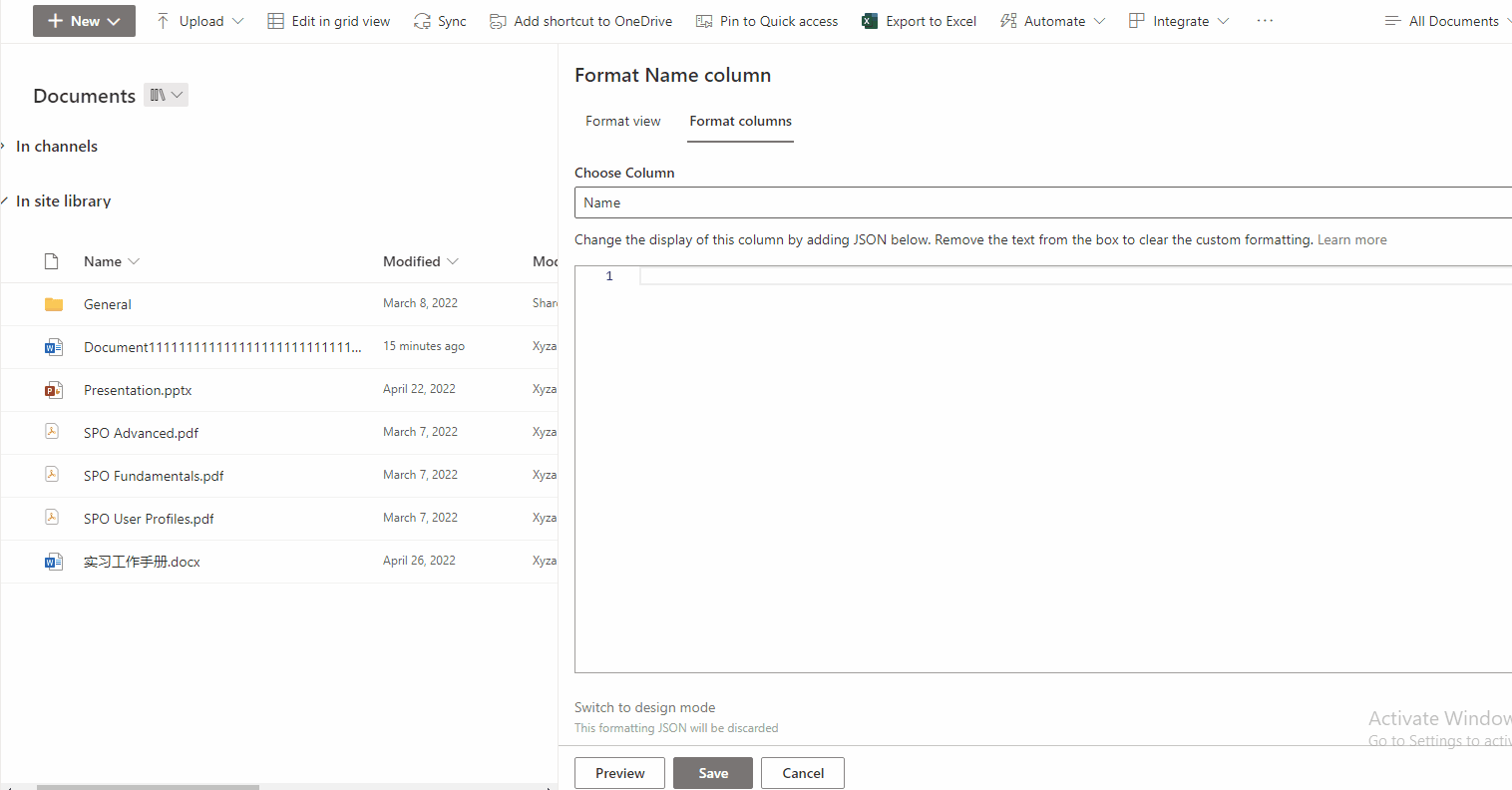Open the Documents library view dropdown

tap(167, 95)
